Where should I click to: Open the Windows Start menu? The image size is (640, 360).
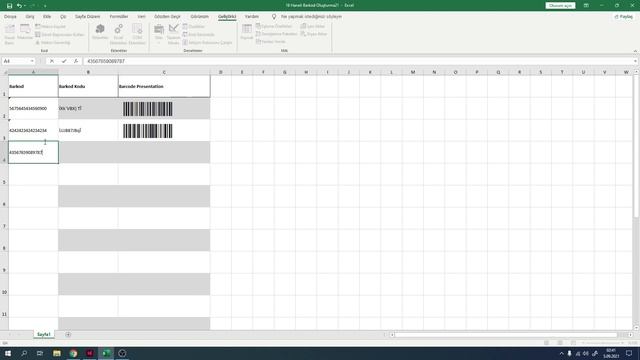(8, 353)
